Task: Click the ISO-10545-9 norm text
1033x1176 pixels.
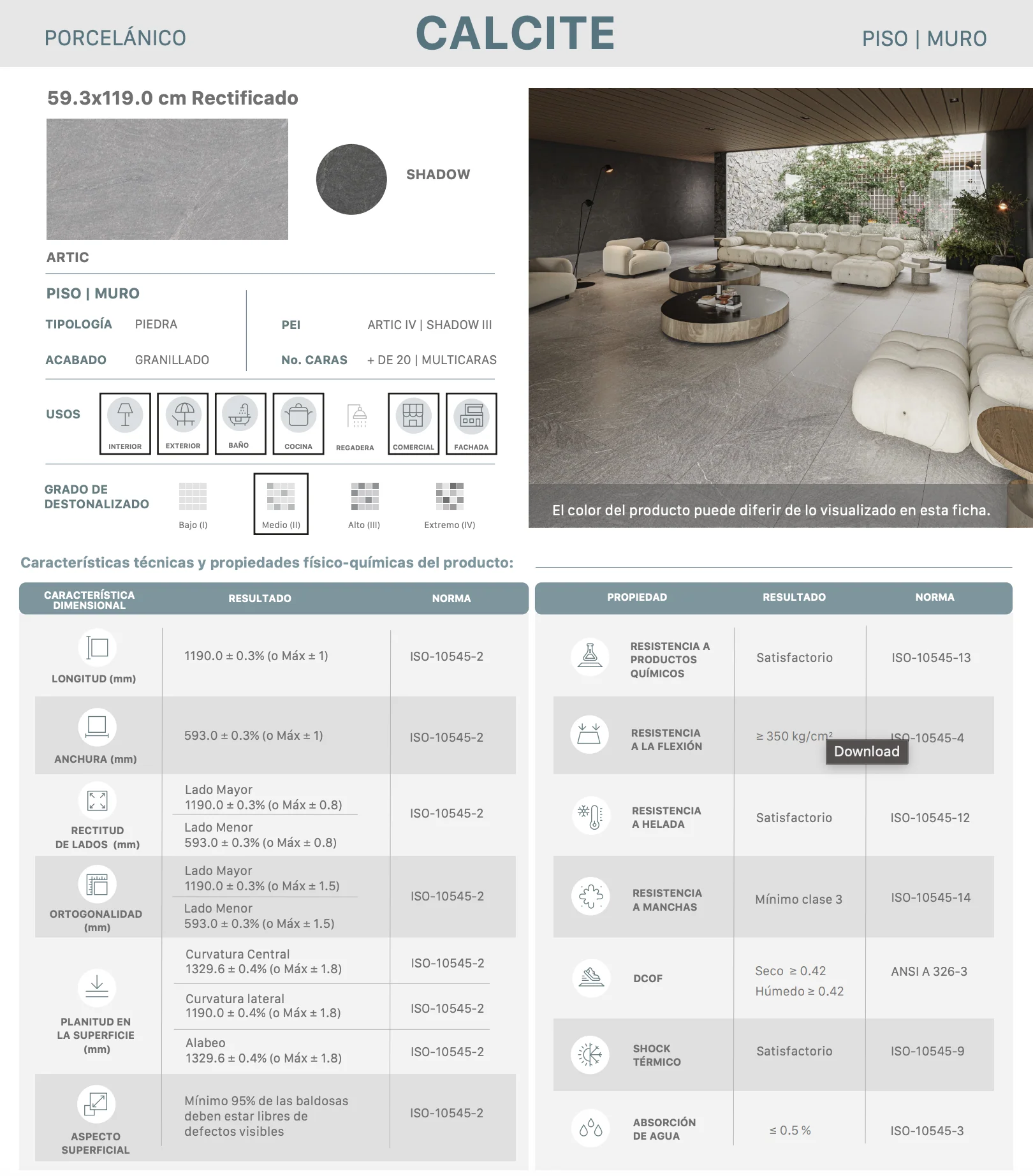Action: point(928,1051)
